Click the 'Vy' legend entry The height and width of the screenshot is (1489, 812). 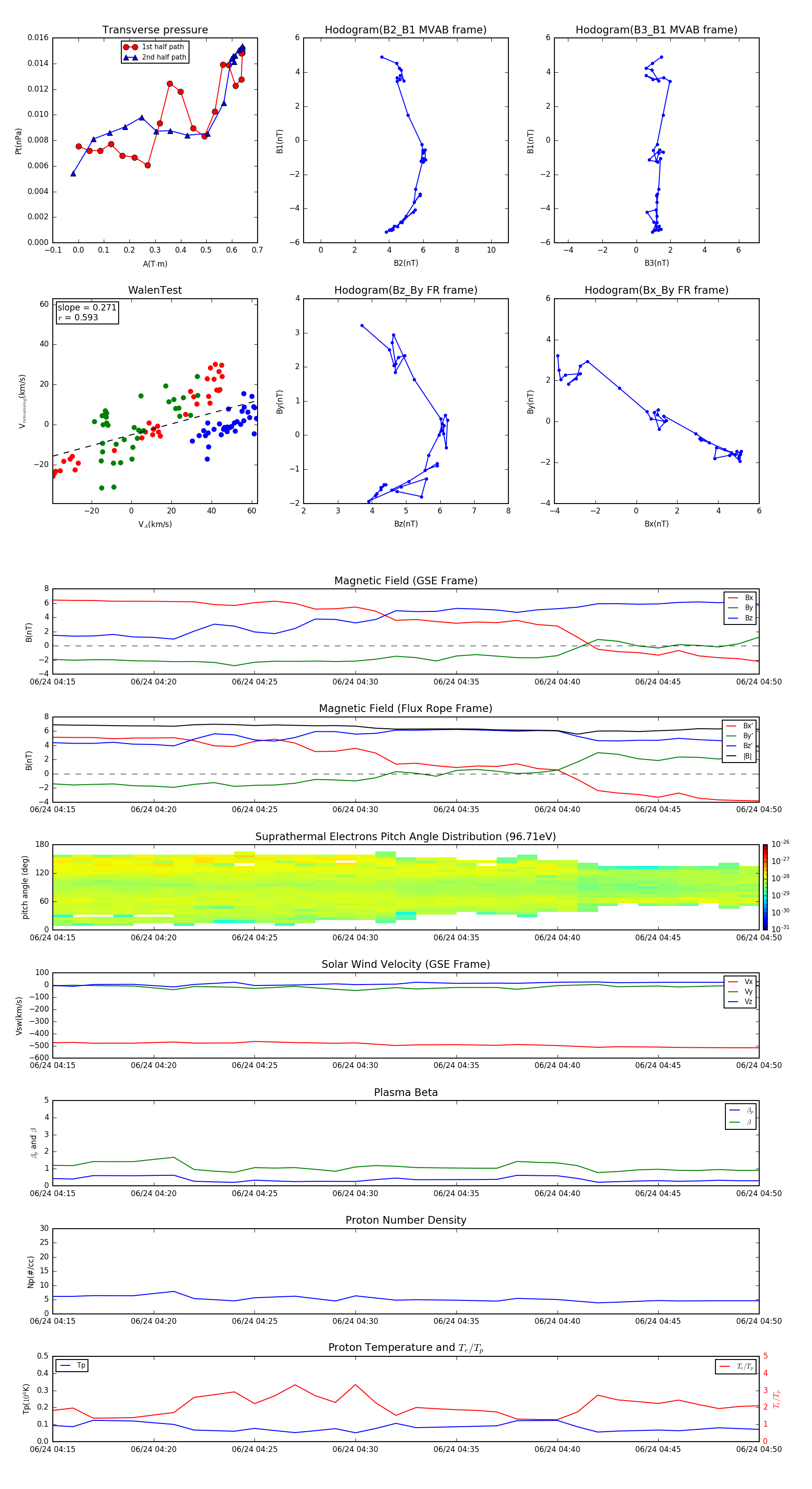tap(740, 991)
